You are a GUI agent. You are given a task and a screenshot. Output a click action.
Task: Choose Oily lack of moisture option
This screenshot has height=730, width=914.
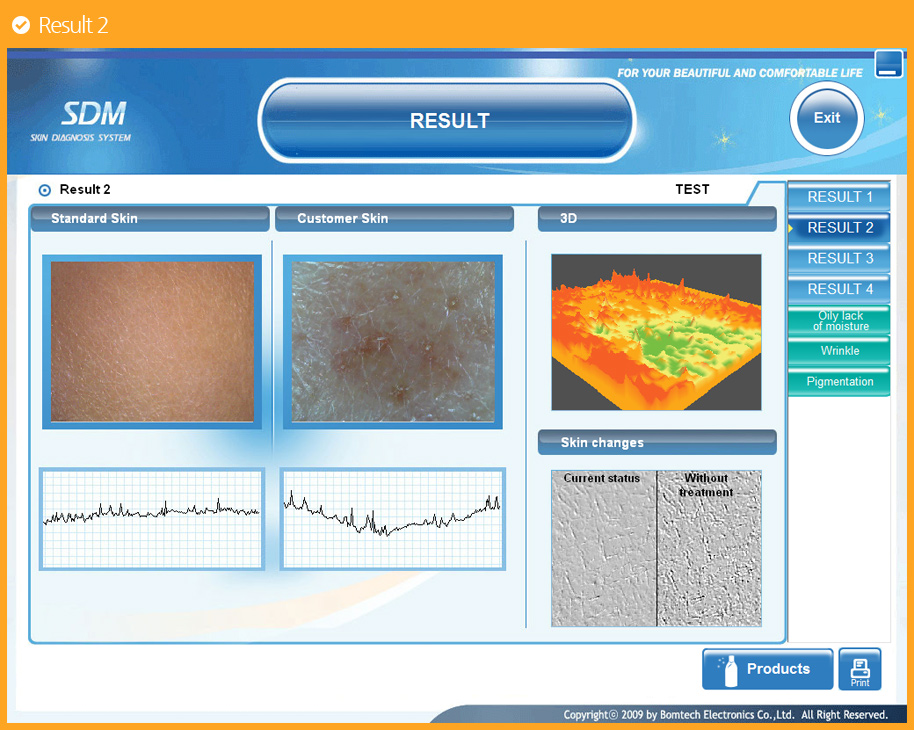point(839,321)
